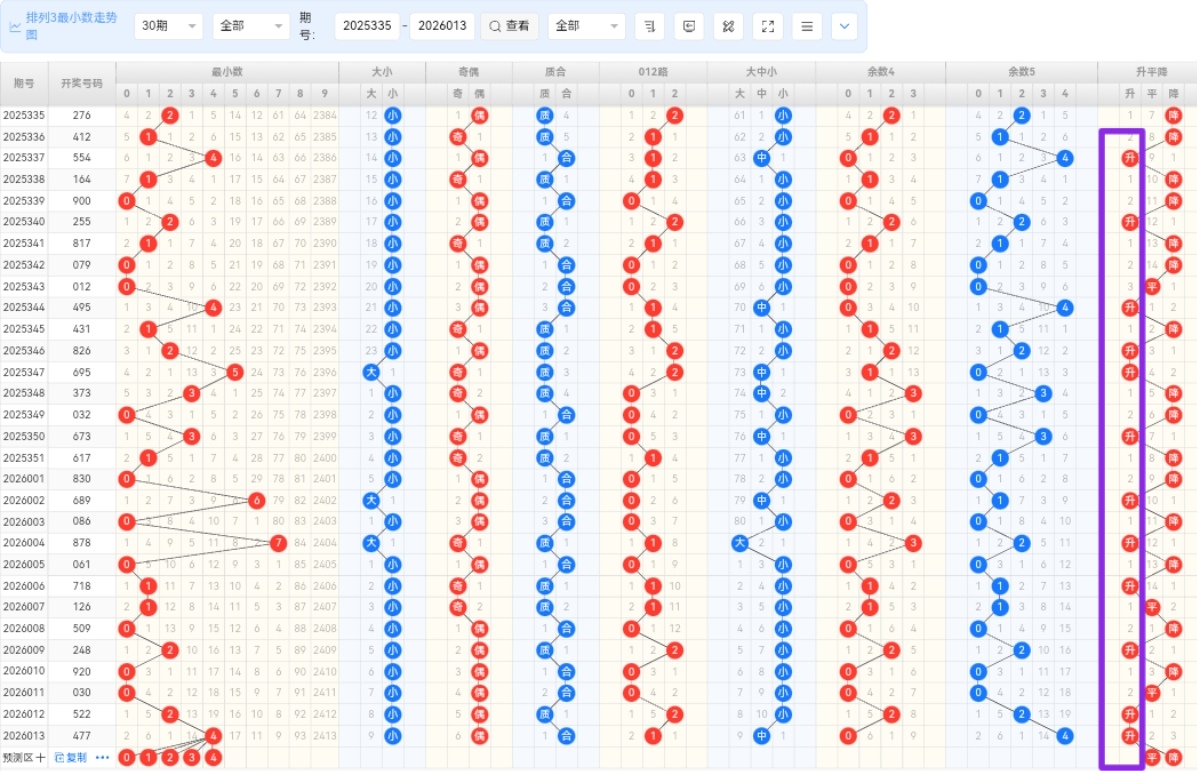Click the 余数4 column group header

880,72
